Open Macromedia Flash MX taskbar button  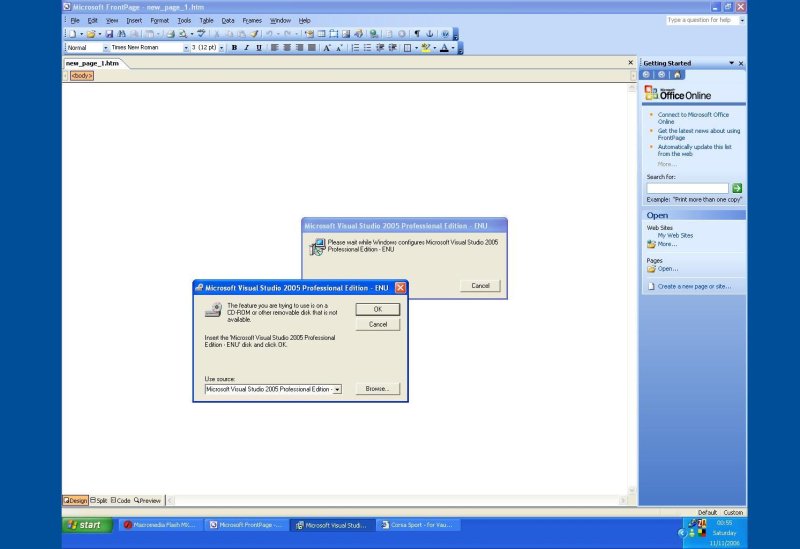(x=160, y=525)
